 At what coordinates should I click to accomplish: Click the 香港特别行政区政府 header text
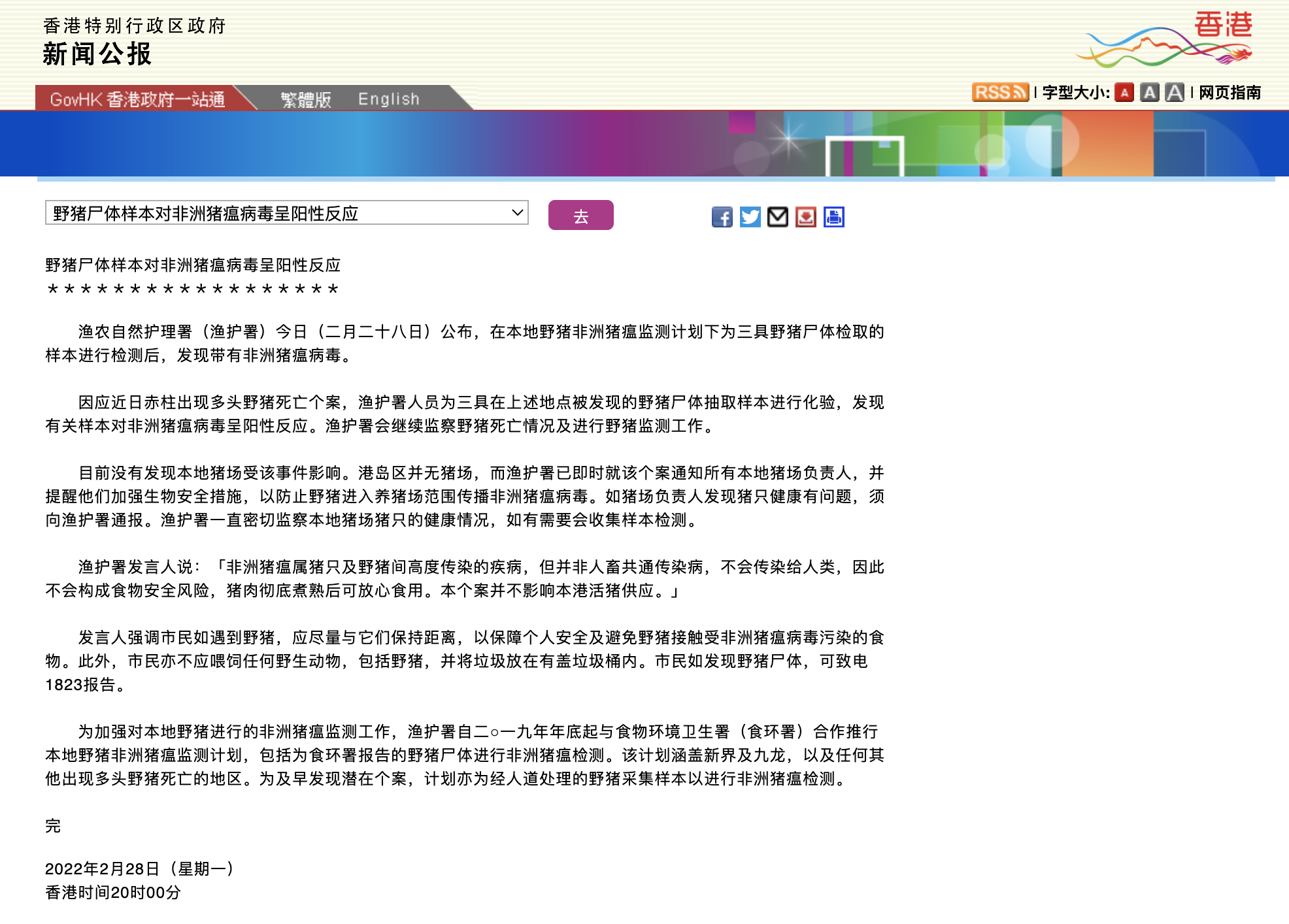[135, 26]
